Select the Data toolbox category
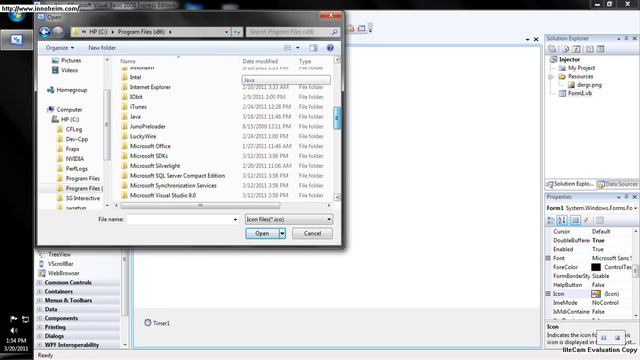Image resolution: width=640 pixels, height=360 pixels. click(x=51, y=309)
